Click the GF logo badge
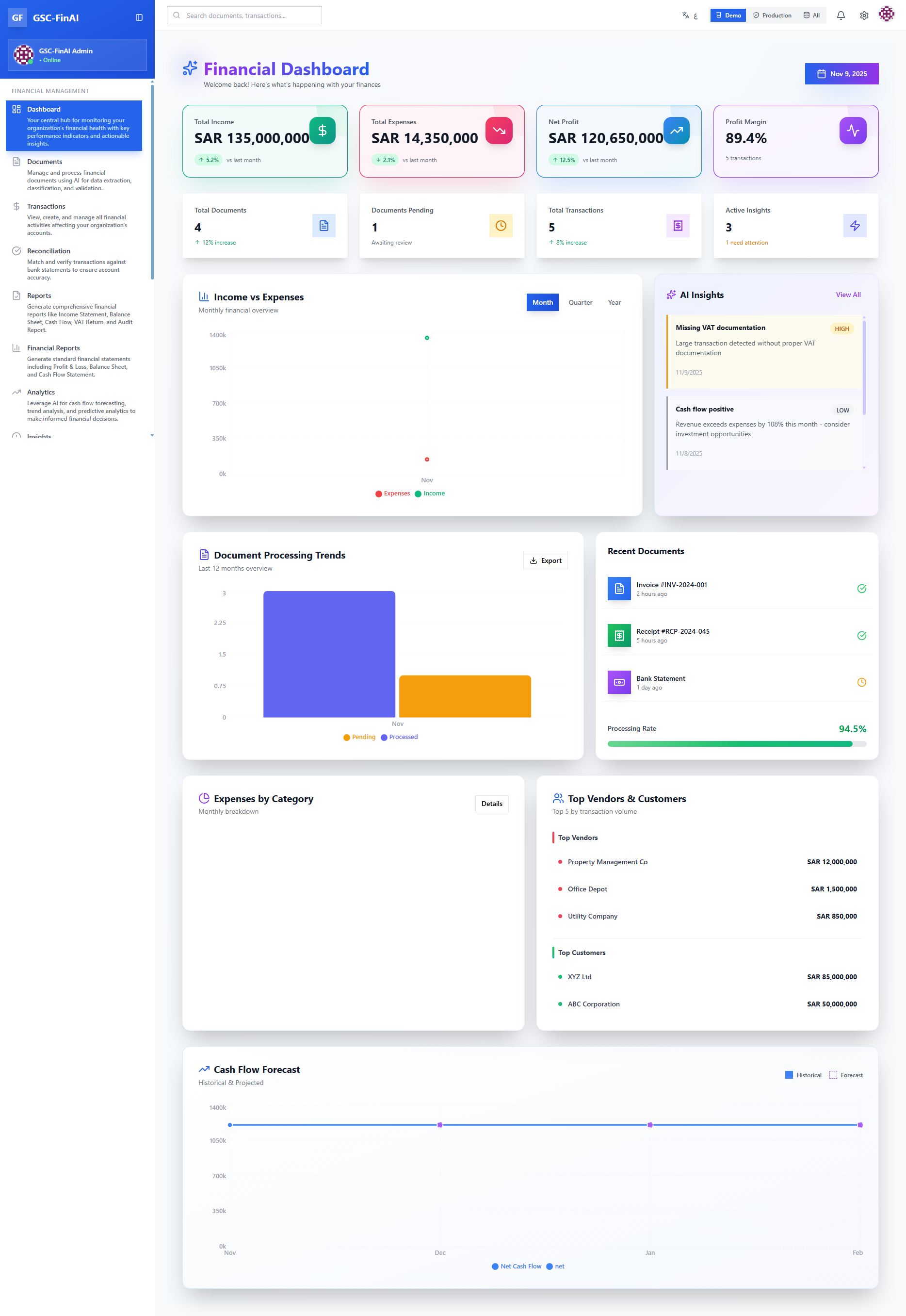 pyautogui.click(x=17, y=17)
